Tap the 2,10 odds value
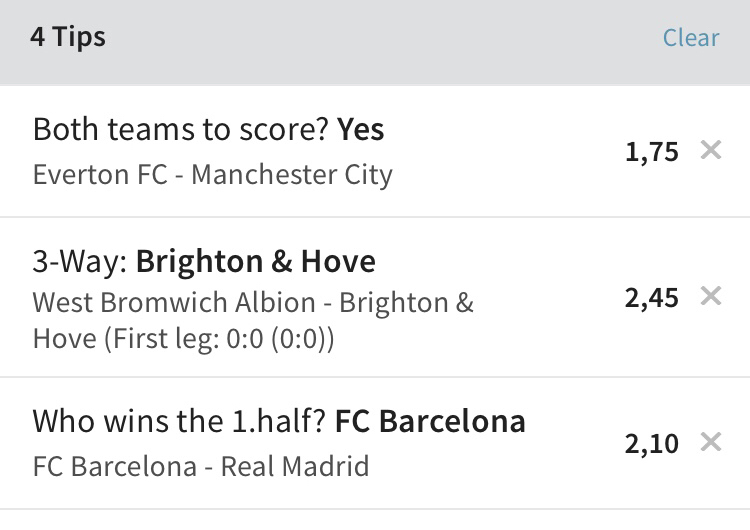Screen dimensions: 750x530 coord(651,443)
